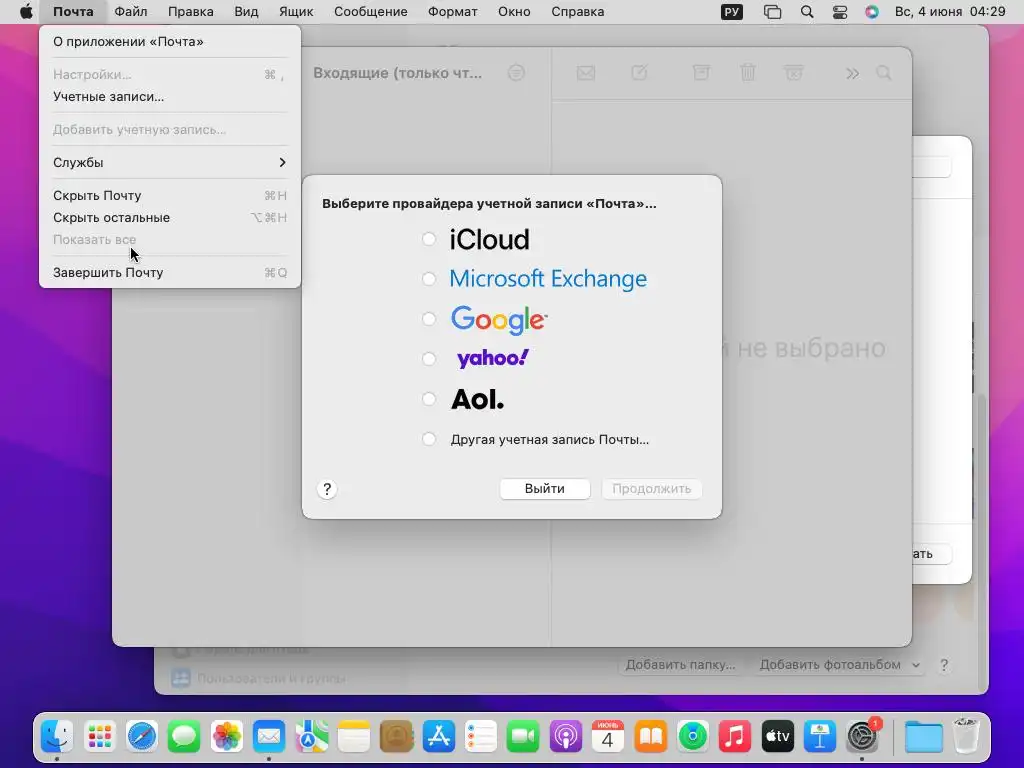This screenshot has width=1024, height=768.
Task: Click the get new mail envelope icon
Action: coord(586,72)
